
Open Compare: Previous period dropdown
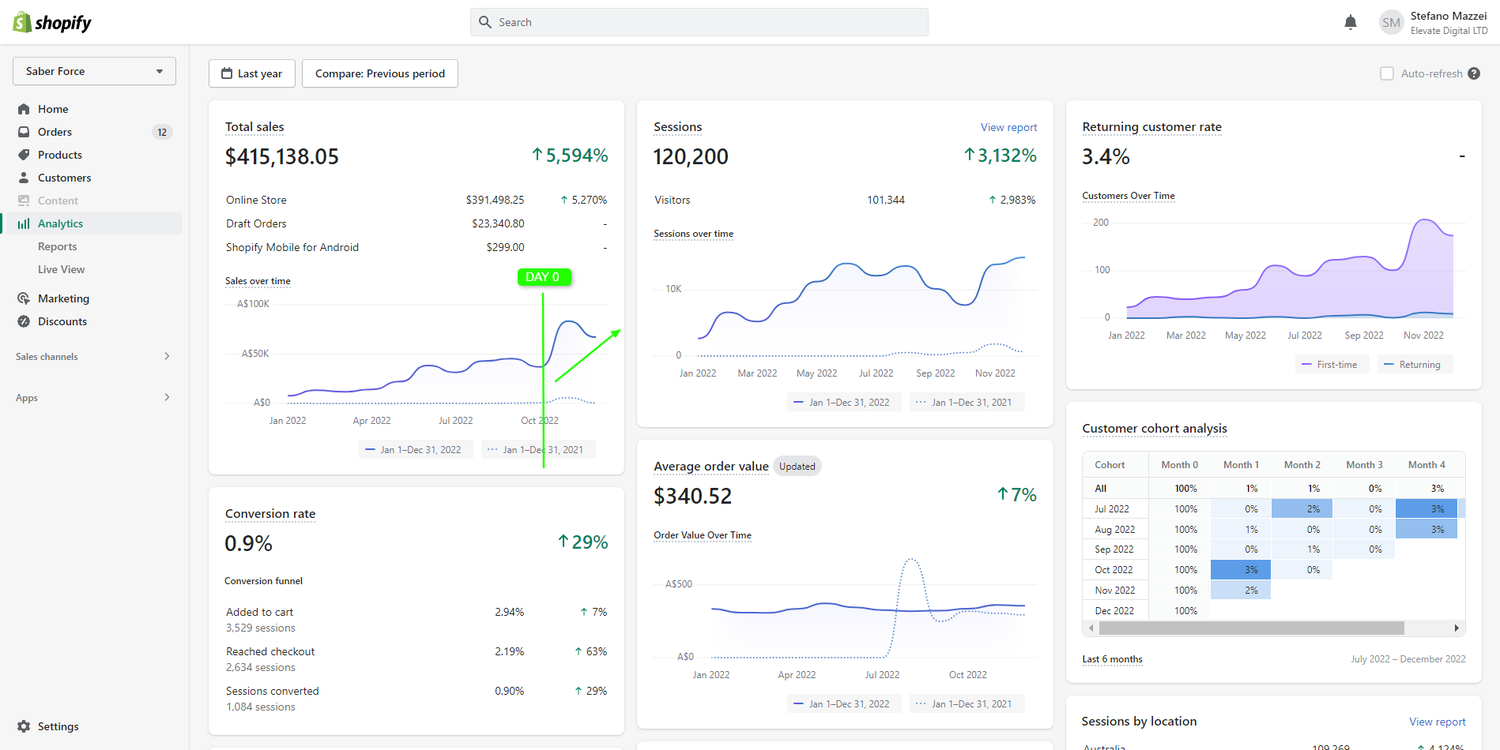pyautogui.click(x=380, y=73)
